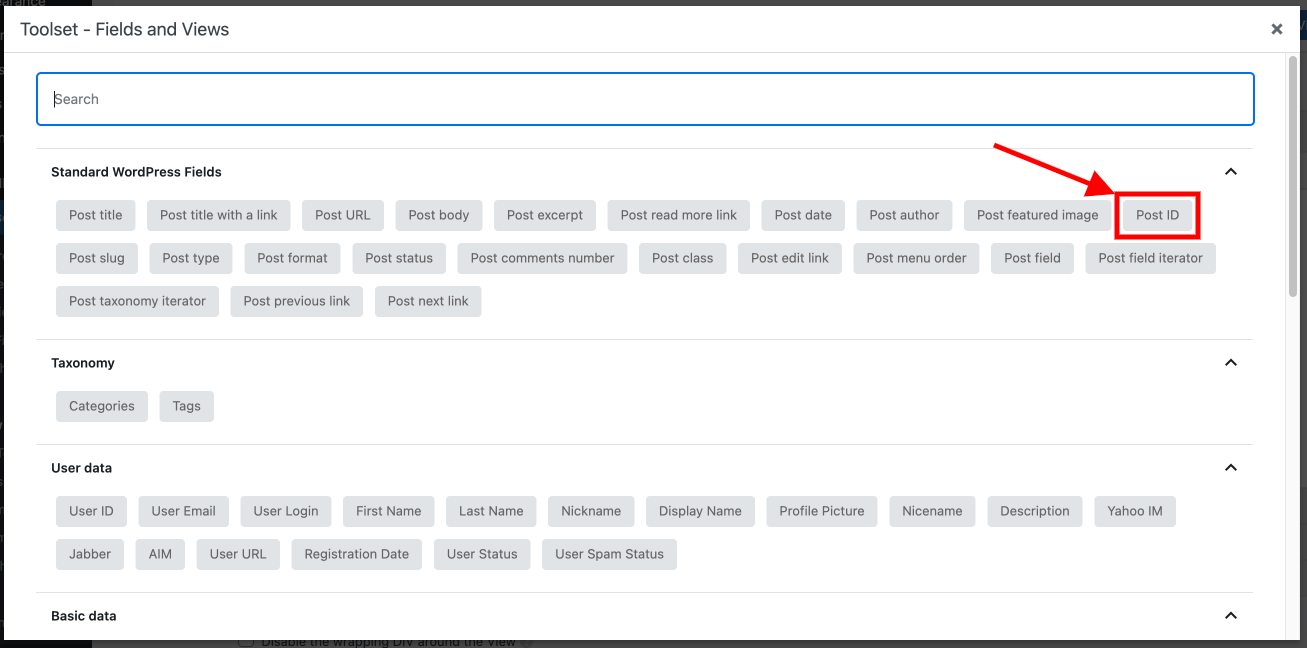Screen dimensions: 1307x648
Task: Pick the Last Name field
Action: (491, 511)
